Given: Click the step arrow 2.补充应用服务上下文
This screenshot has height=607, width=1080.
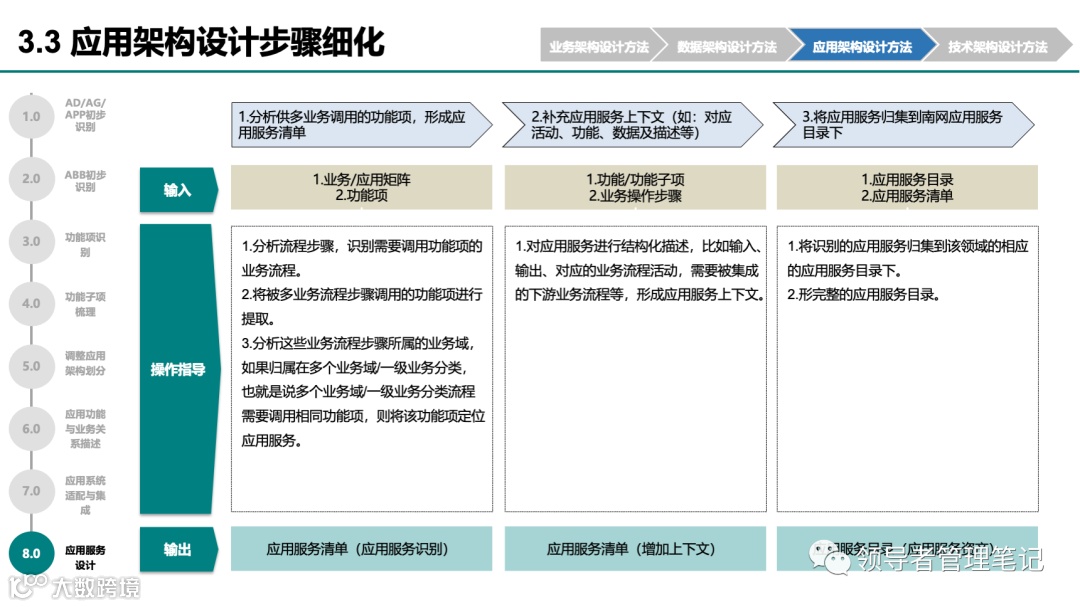Looking at the screenshot, I should pos(633,125).
